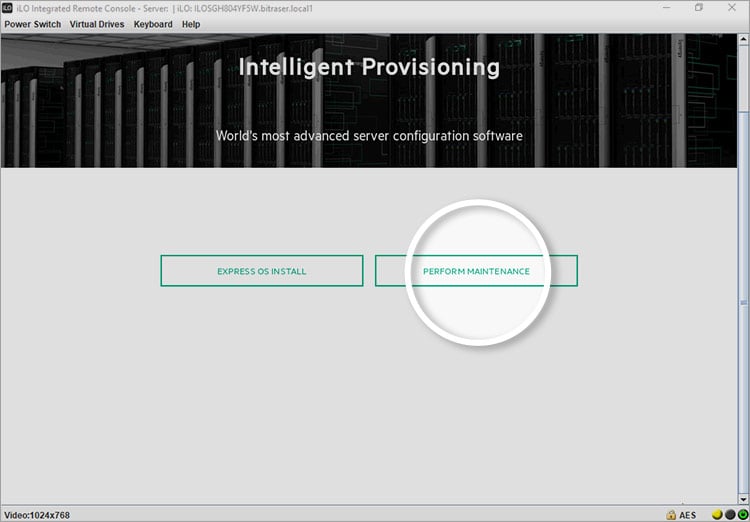
Task: Open the Virtual Drives menu
Action: [x=97, y=24]
